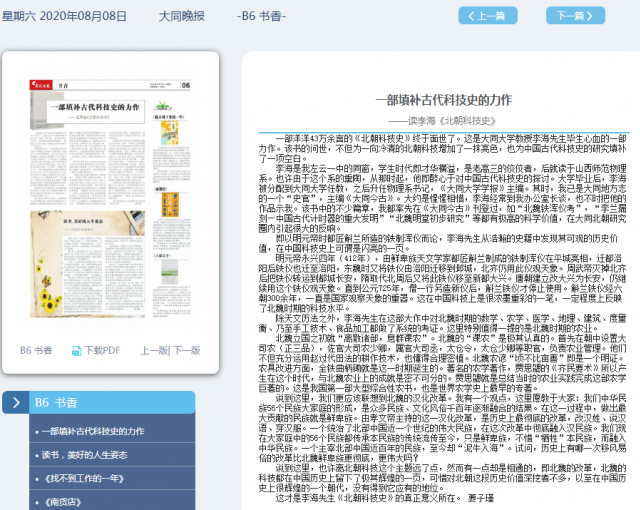Image resolution: width=640 pixels, height=510 pixels.
Task: Click the 大同晚报 newspaper title
Action: (x=182, y=16)
